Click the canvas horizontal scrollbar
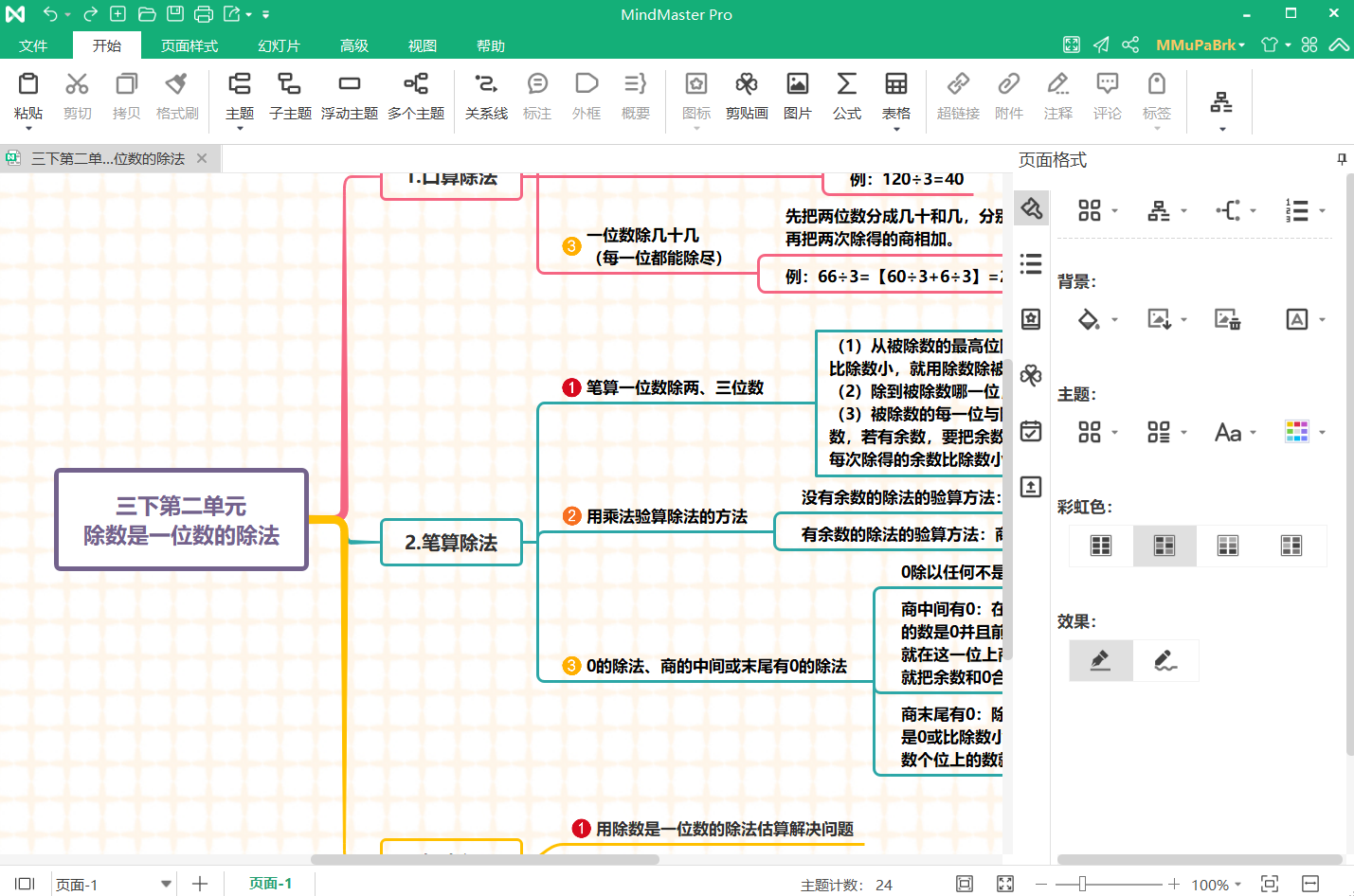The image size is (1354, 896). coord(485,859)
